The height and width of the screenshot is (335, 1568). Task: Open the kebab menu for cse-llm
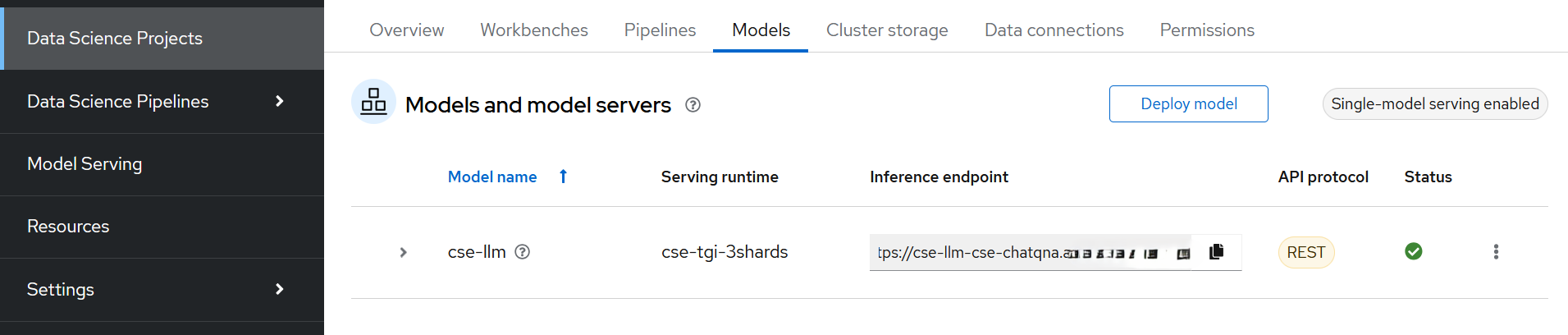[x=1495, y=252]
